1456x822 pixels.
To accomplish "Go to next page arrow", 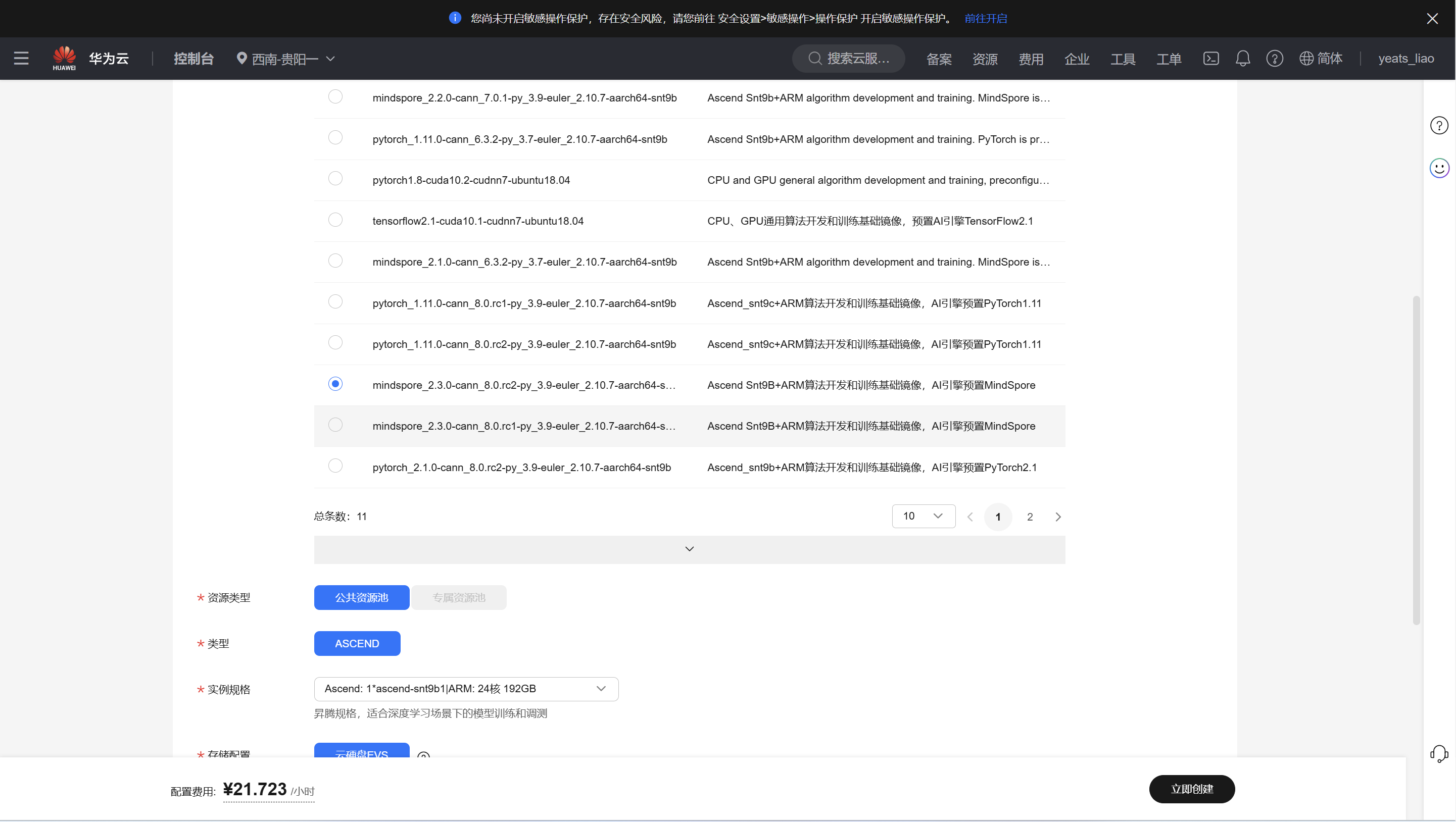I will tap(1057, 517).
